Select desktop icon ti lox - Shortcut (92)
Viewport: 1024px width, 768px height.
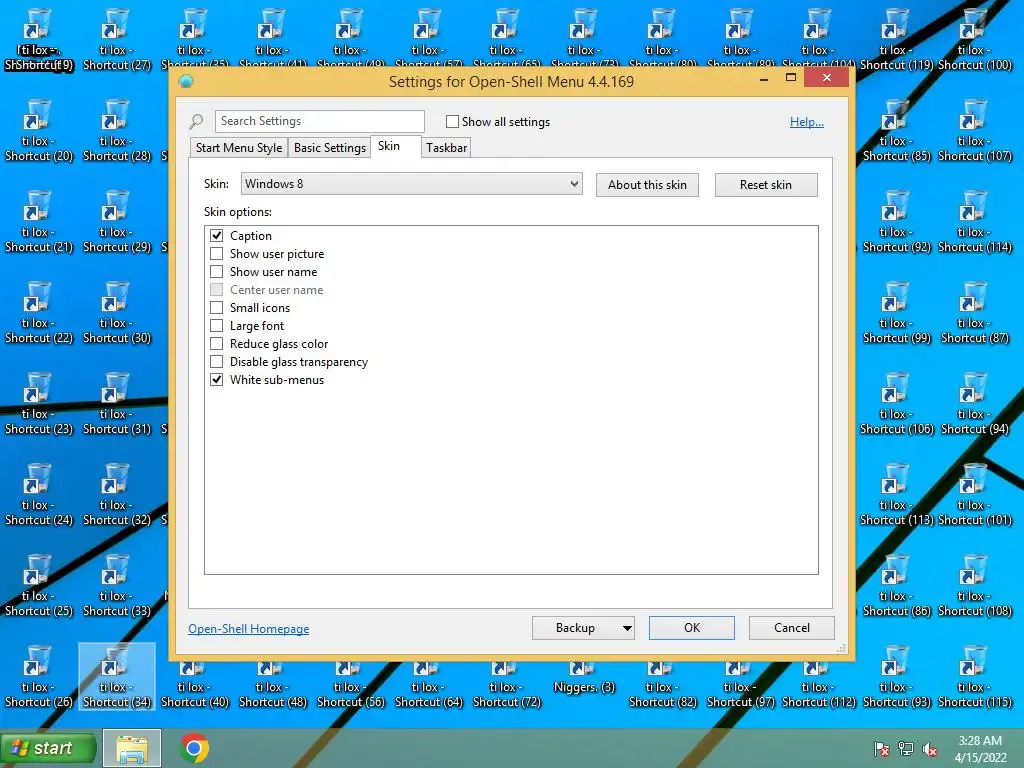[896, 221]
